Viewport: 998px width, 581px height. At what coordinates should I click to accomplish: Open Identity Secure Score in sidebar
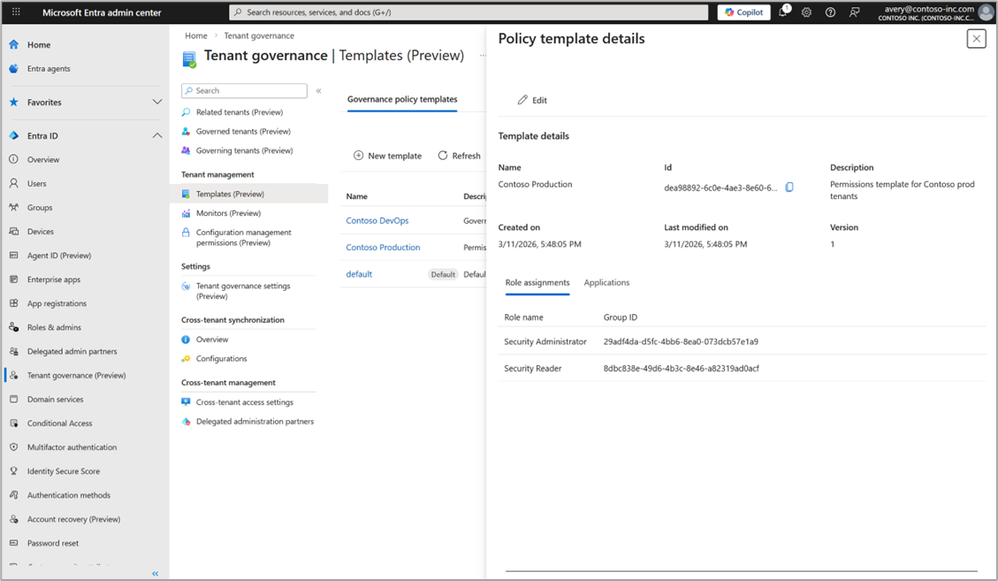click(x=63, y=471)
